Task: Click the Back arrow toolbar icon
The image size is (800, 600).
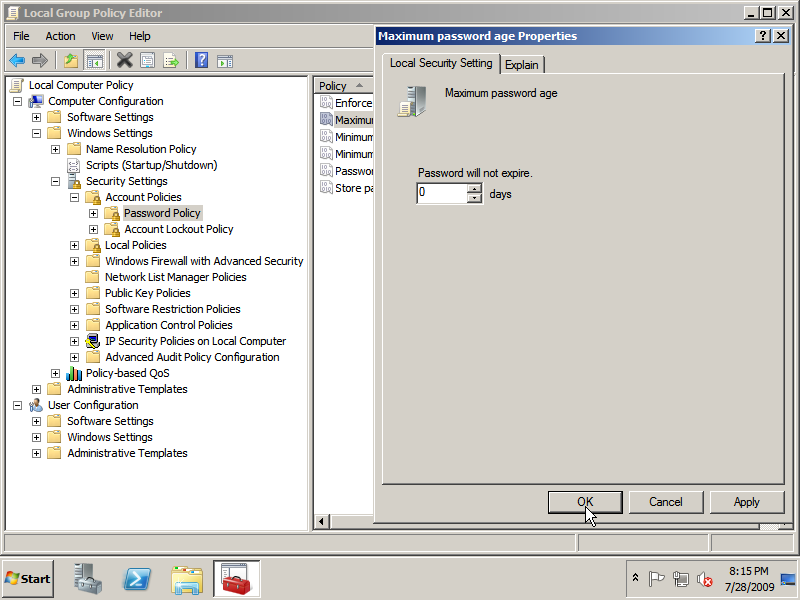Action: (x=17, y=61)
